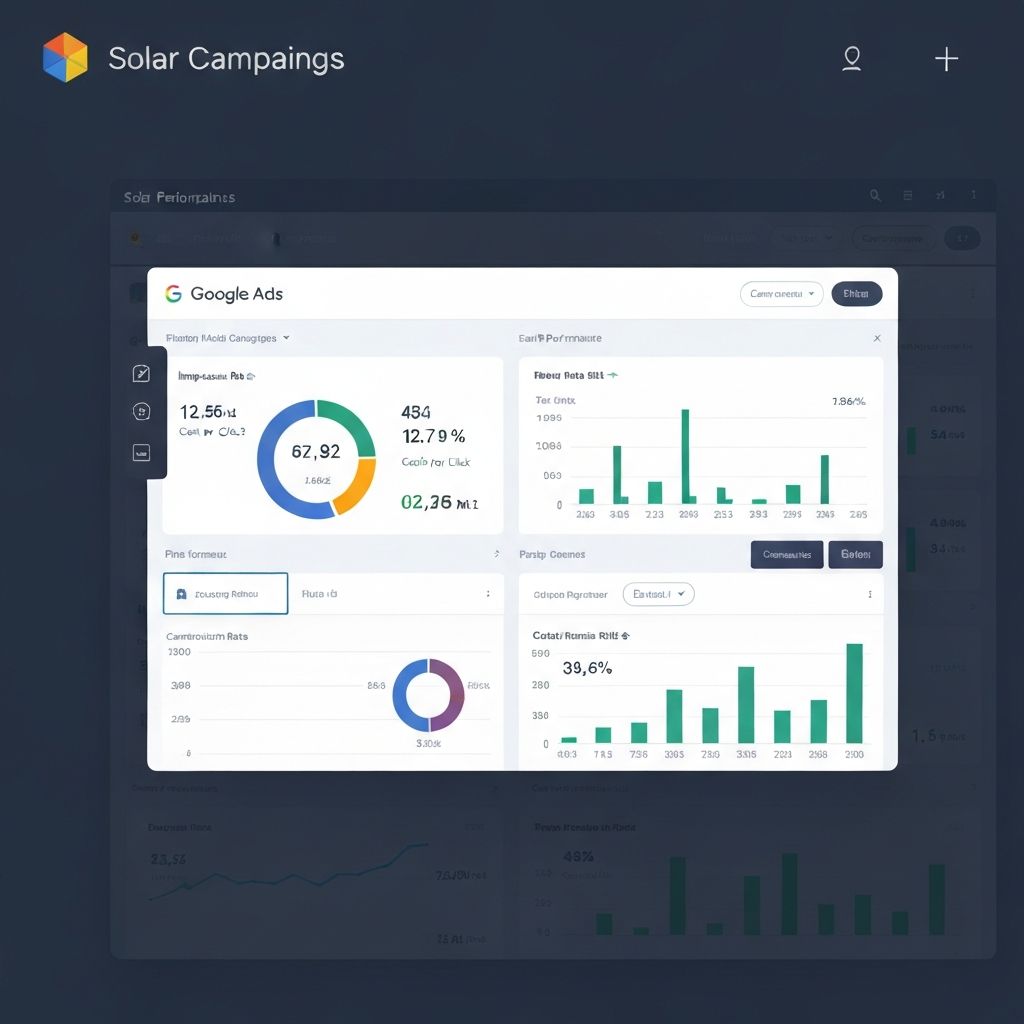
Task: Select the tallest green bar in the chart
Action: tap(855, 692)
